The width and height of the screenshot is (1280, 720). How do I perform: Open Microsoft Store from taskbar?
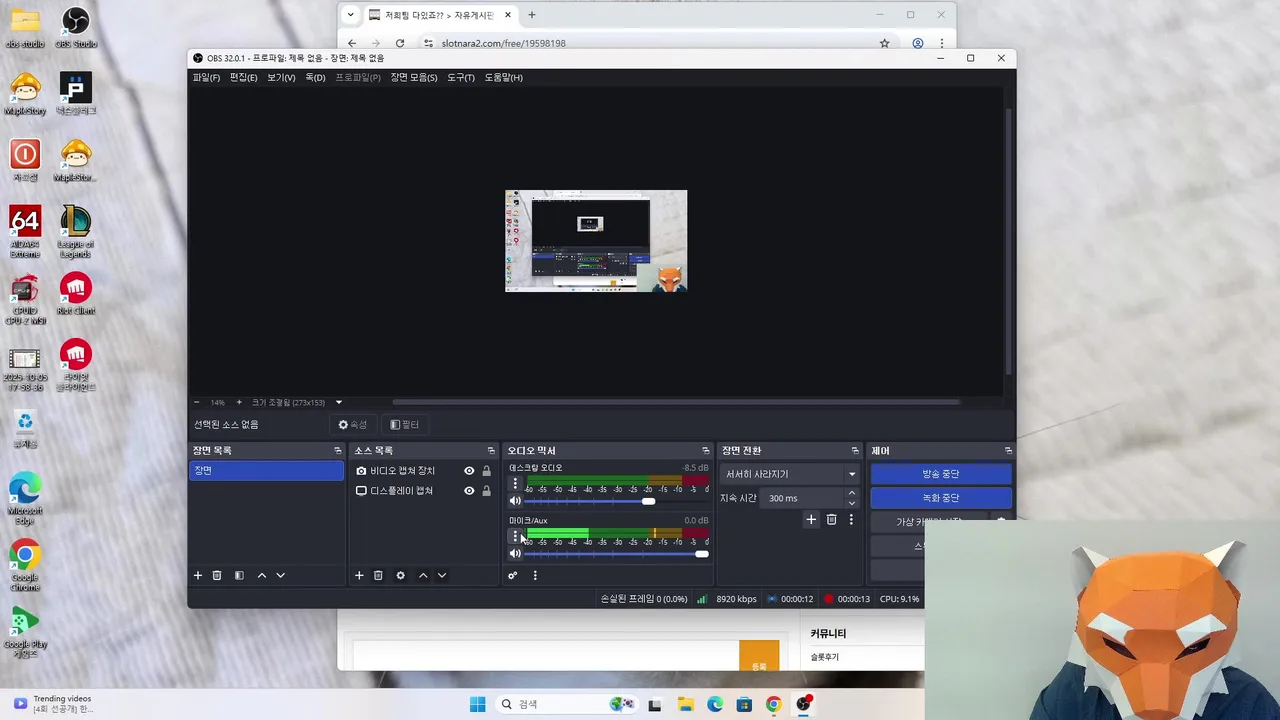pyautogui.click(x=744, y=704)
